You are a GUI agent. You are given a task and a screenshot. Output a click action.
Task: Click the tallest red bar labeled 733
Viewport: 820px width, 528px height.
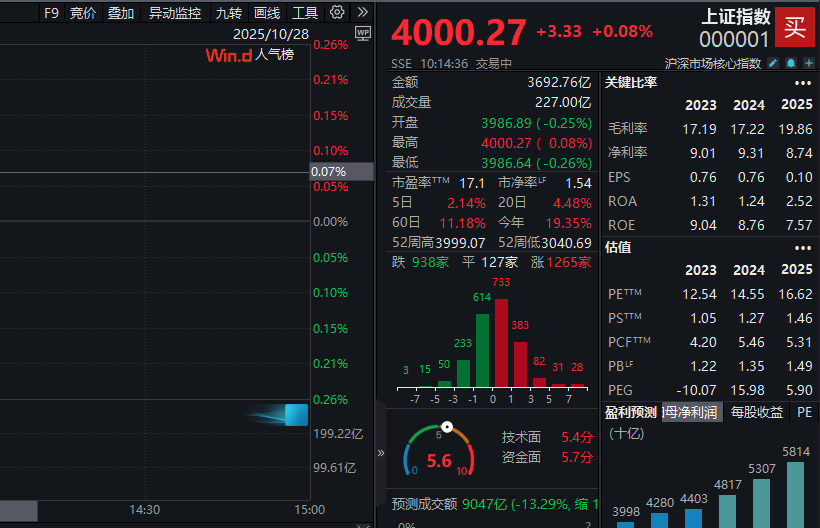coord(501,342)
